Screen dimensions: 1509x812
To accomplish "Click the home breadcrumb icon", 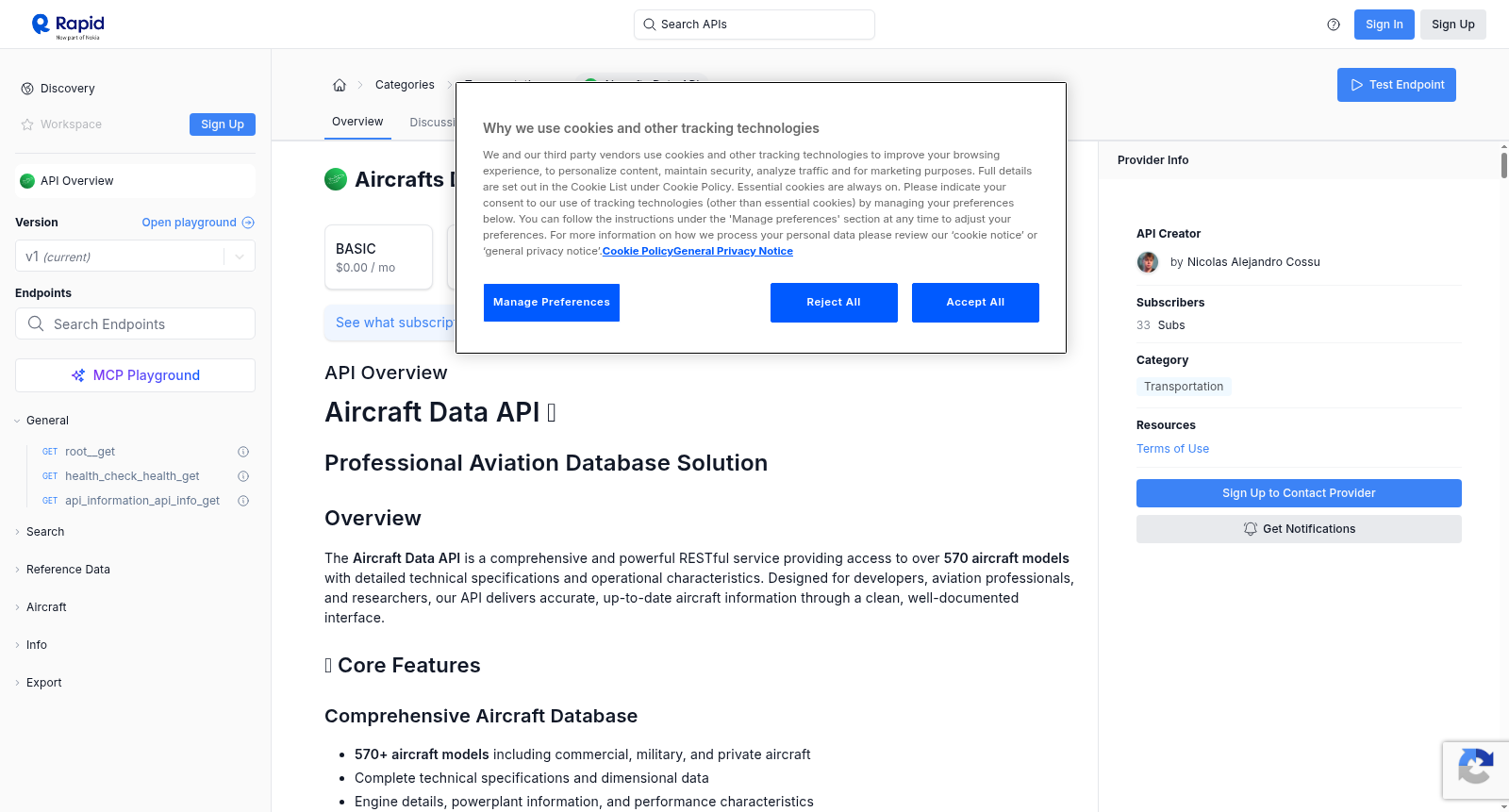I will pyautogui.click(x=340, y=85).
